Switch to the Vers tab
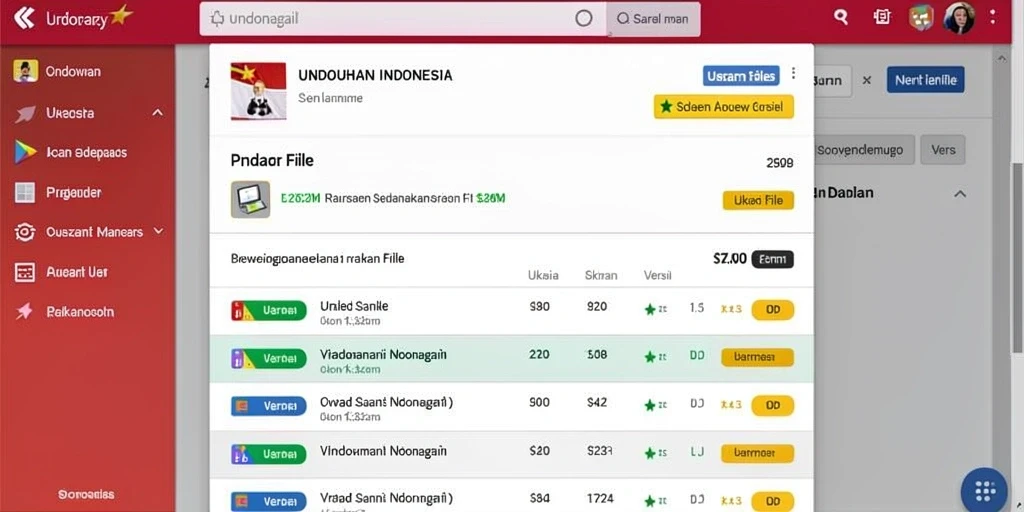This screenshot has height=512, width=1024. tap(943, 150)
